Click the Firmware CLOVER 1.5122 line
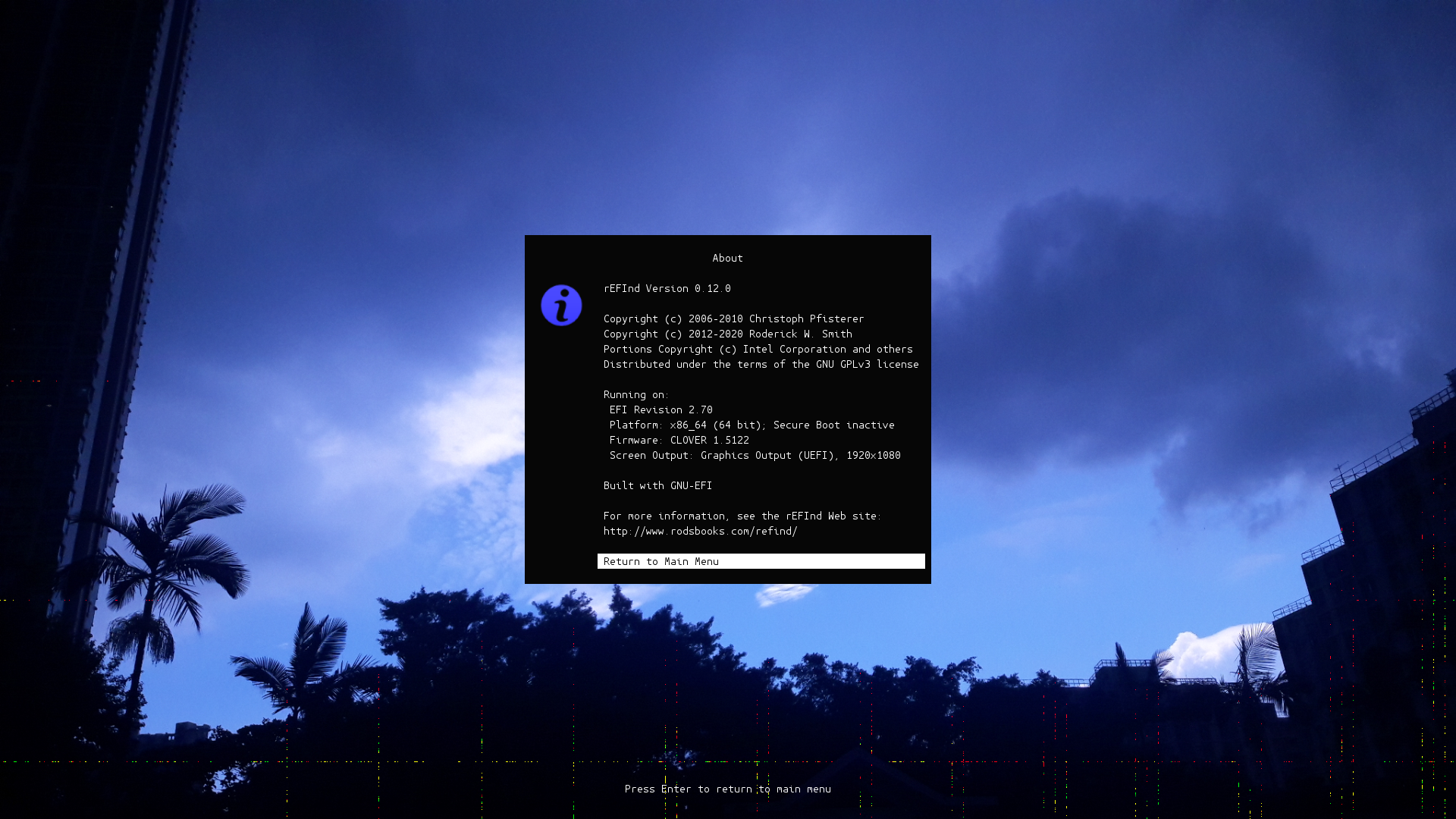 point(679,440)
